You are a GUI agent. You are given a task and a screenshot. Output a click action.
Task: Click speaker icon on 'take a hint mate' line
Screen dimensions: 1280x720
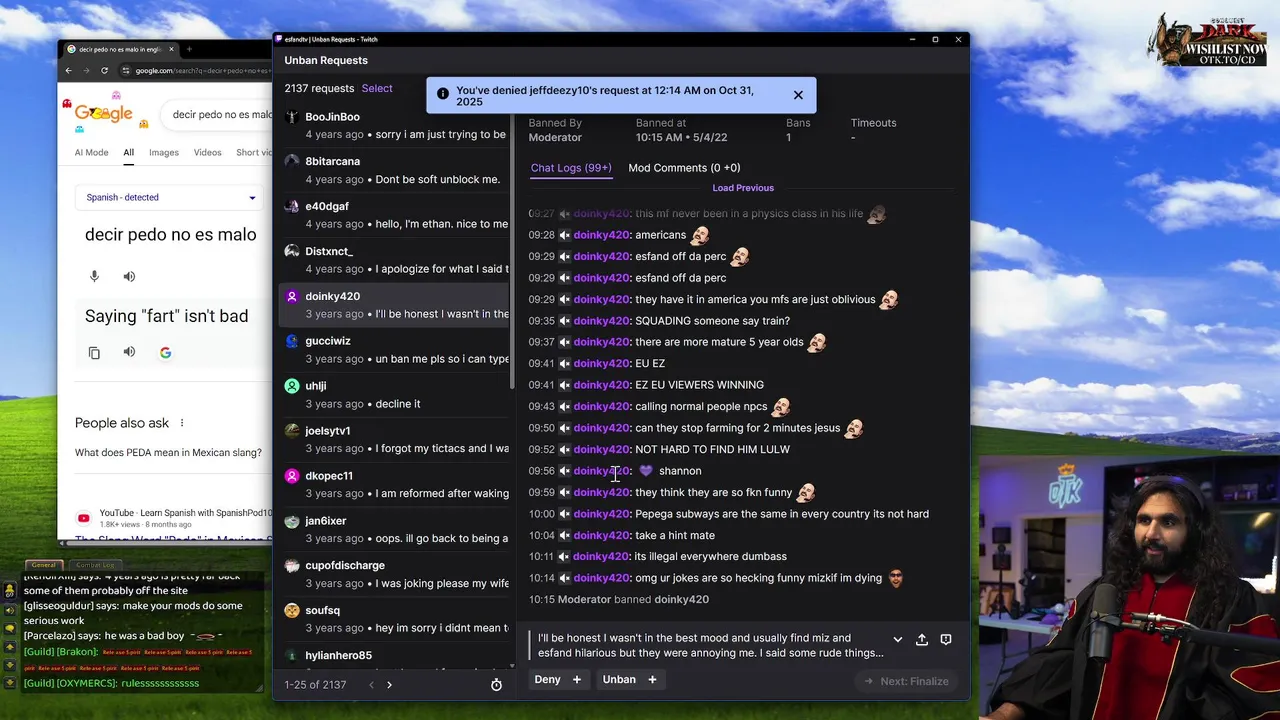point(564,536)
